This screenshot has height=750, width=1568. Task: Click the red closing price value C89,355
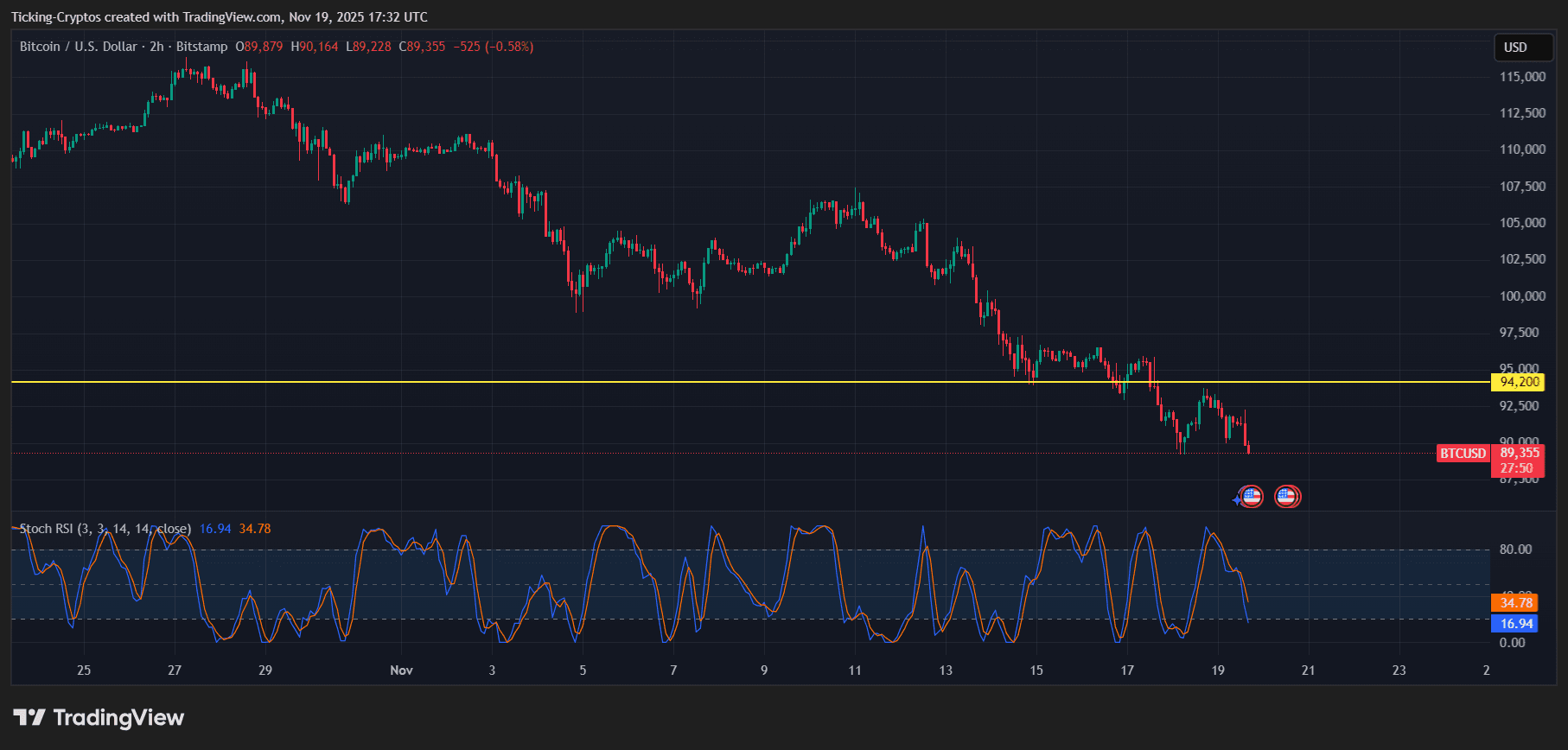click(422, 47)
